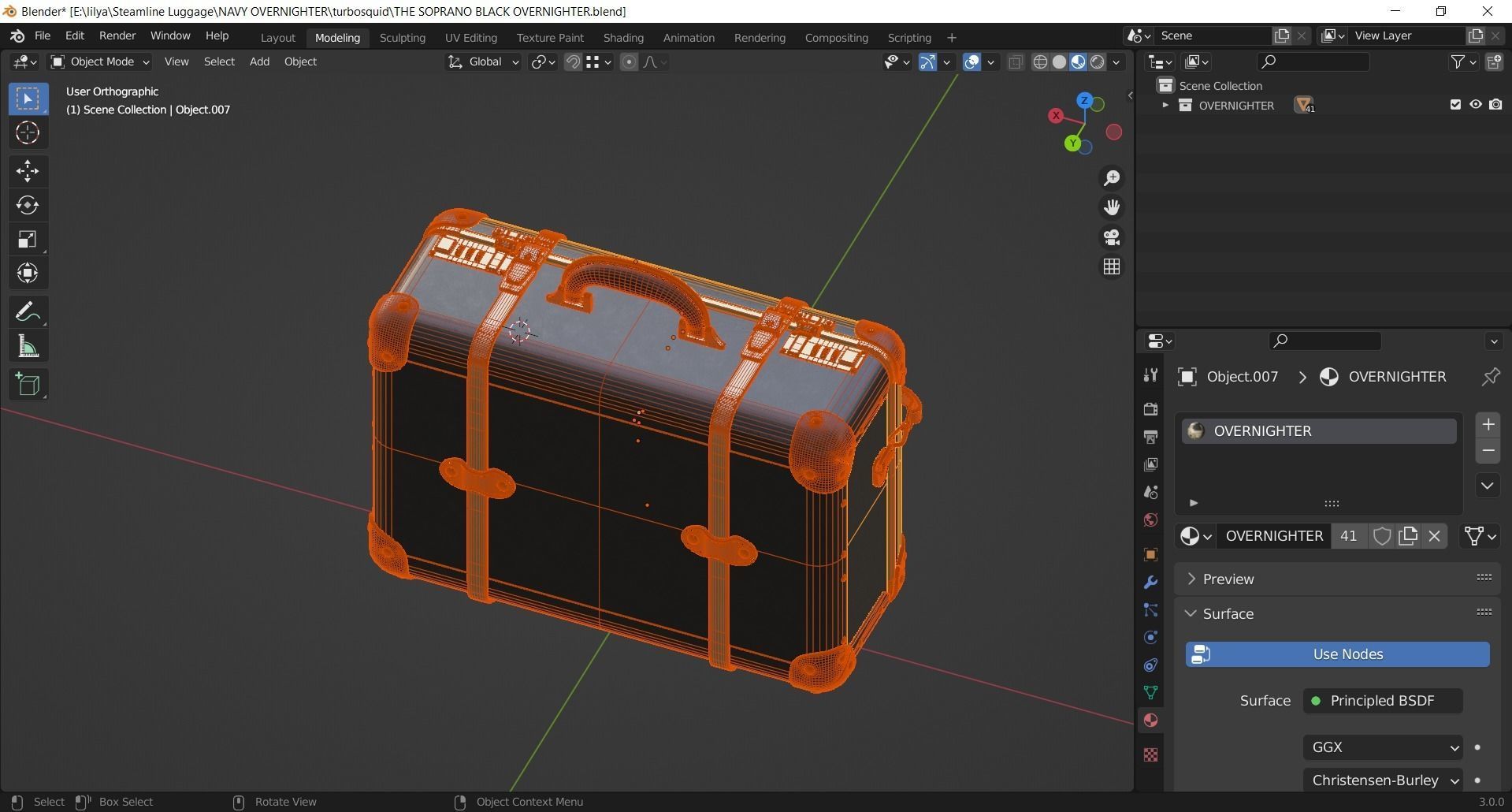This screenshot has width=1512, height=812.
Task: Unlink the OVERNIGHTER material
Action: tap(1434, 536)
